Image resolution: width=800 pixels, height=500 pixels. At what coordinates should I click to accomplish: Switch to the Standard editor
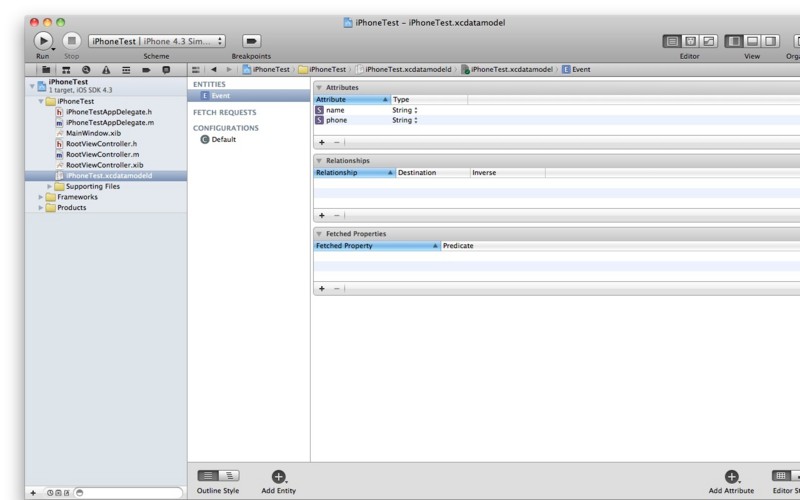[x=672, y=41]
